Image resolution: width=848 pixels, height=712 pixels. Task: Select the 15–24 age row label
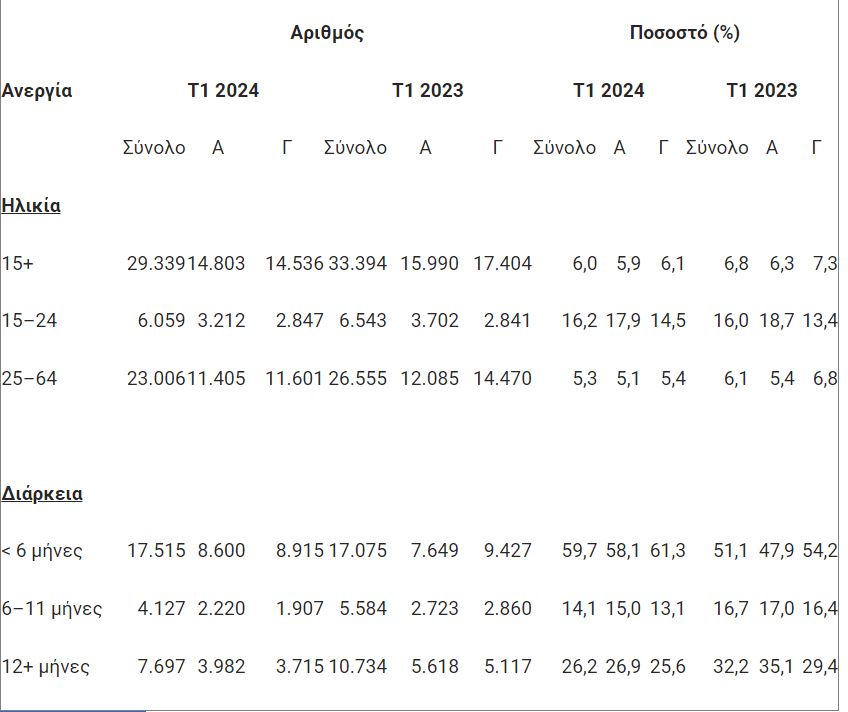30,321
